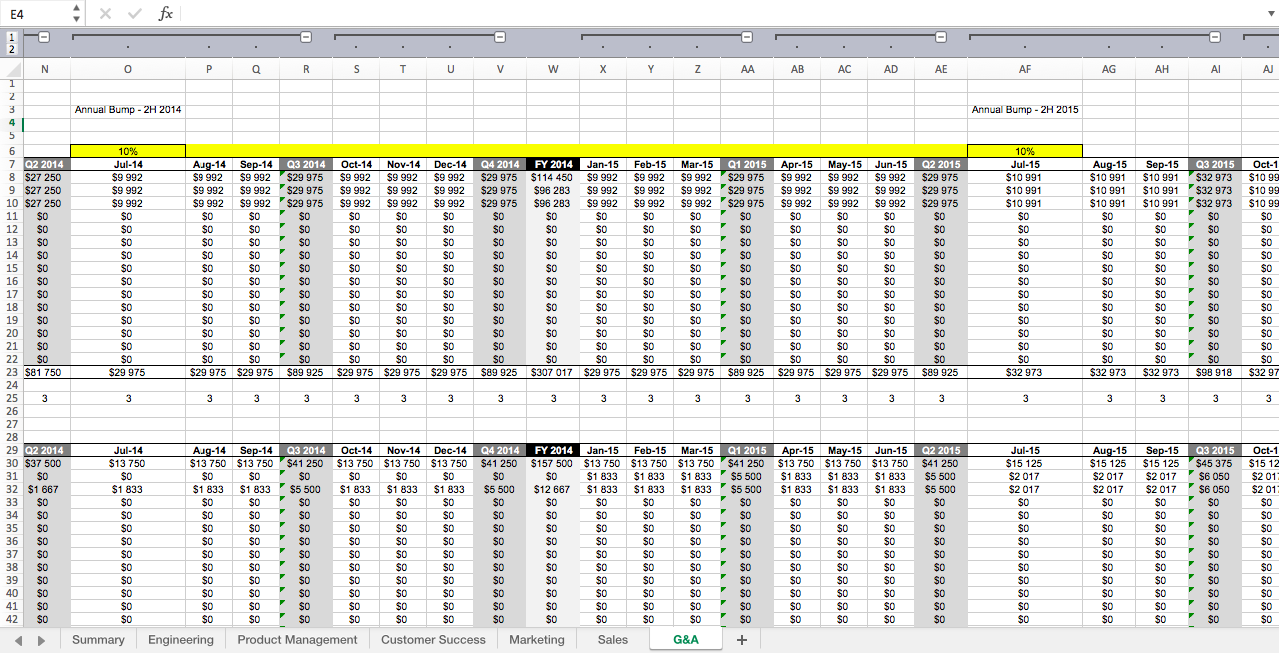Select the $81 750 total cell
The height and width of the screenshot is (653, 1279).
[x=46, y=372]
